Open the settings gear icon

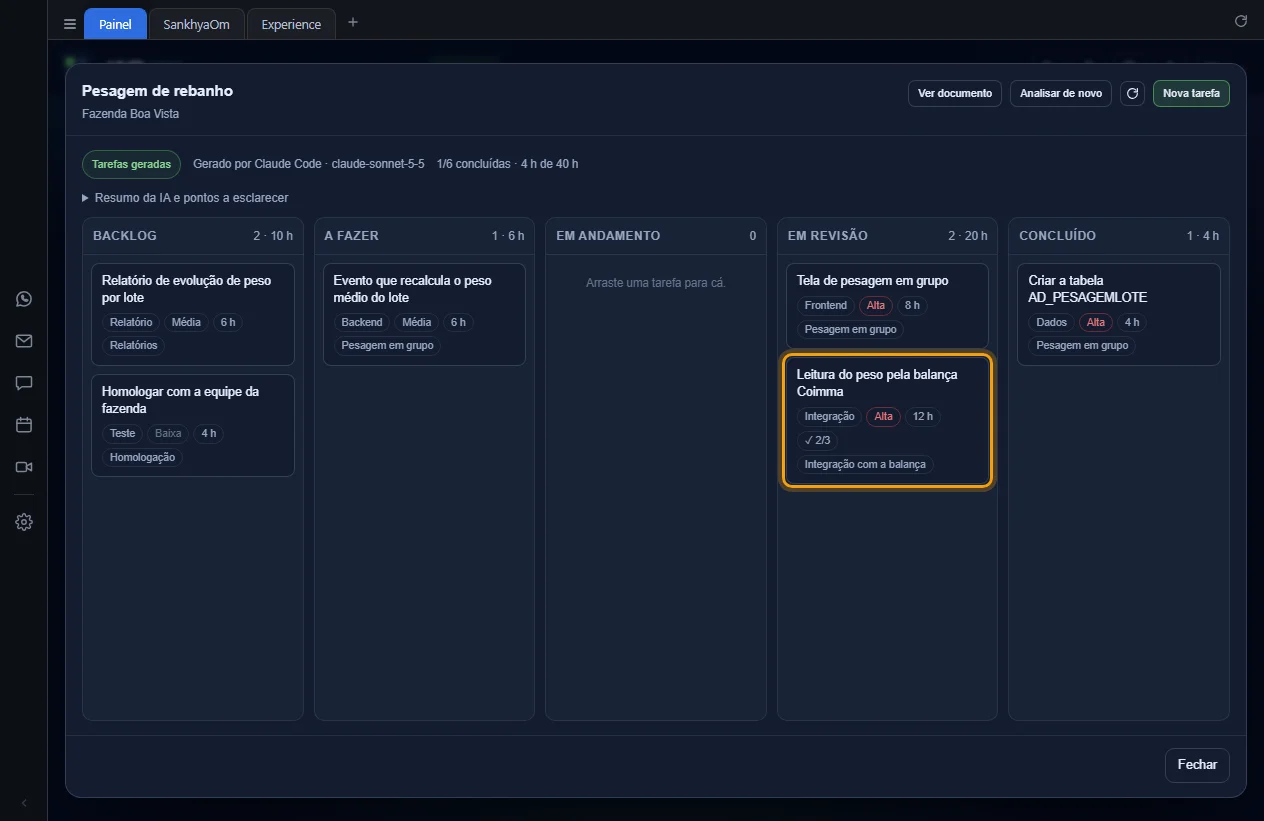tap(24, 522)
